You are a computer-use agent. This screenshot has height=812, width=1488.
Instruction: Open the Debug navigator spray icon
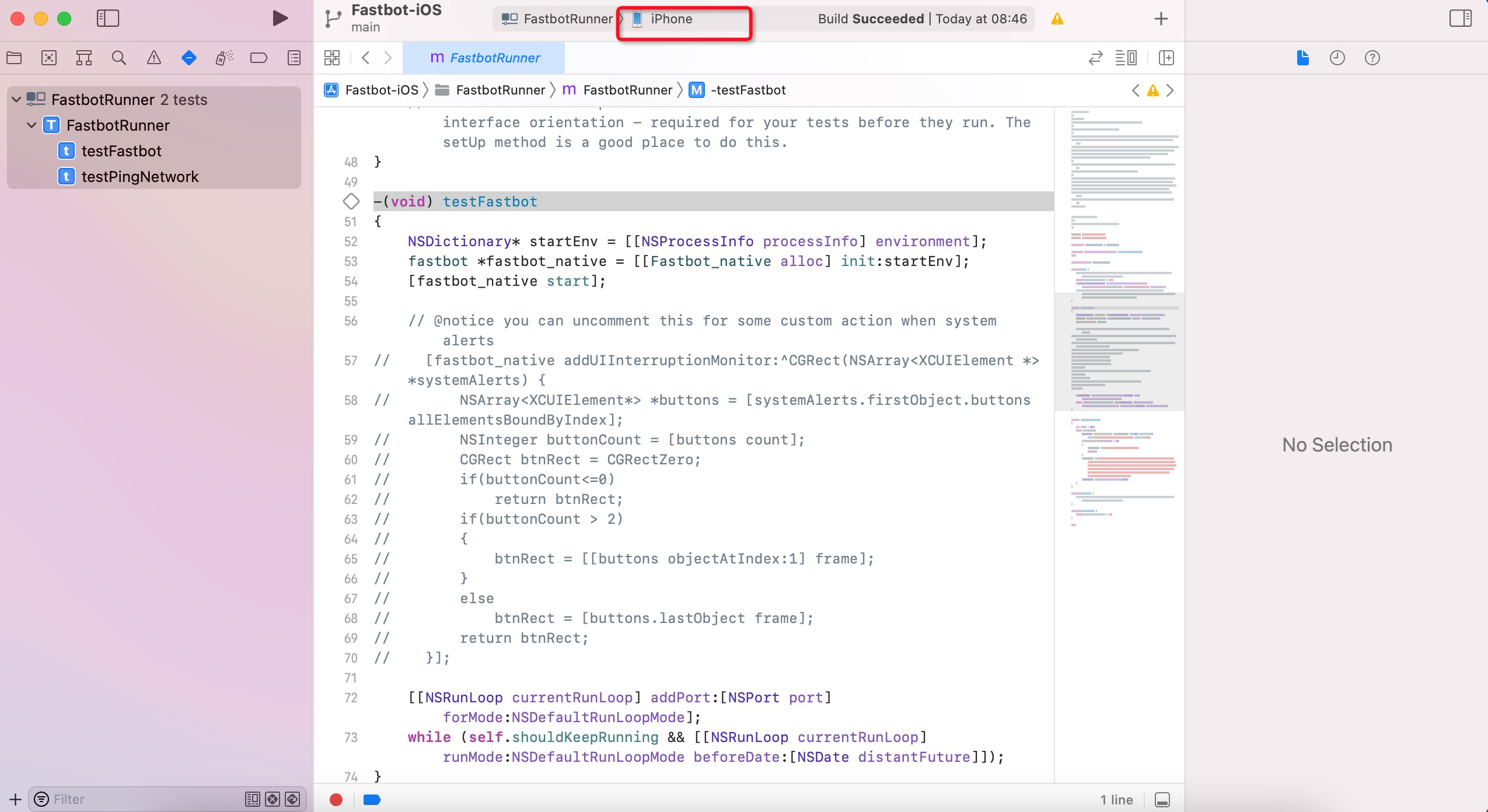[x=223, y=58]
